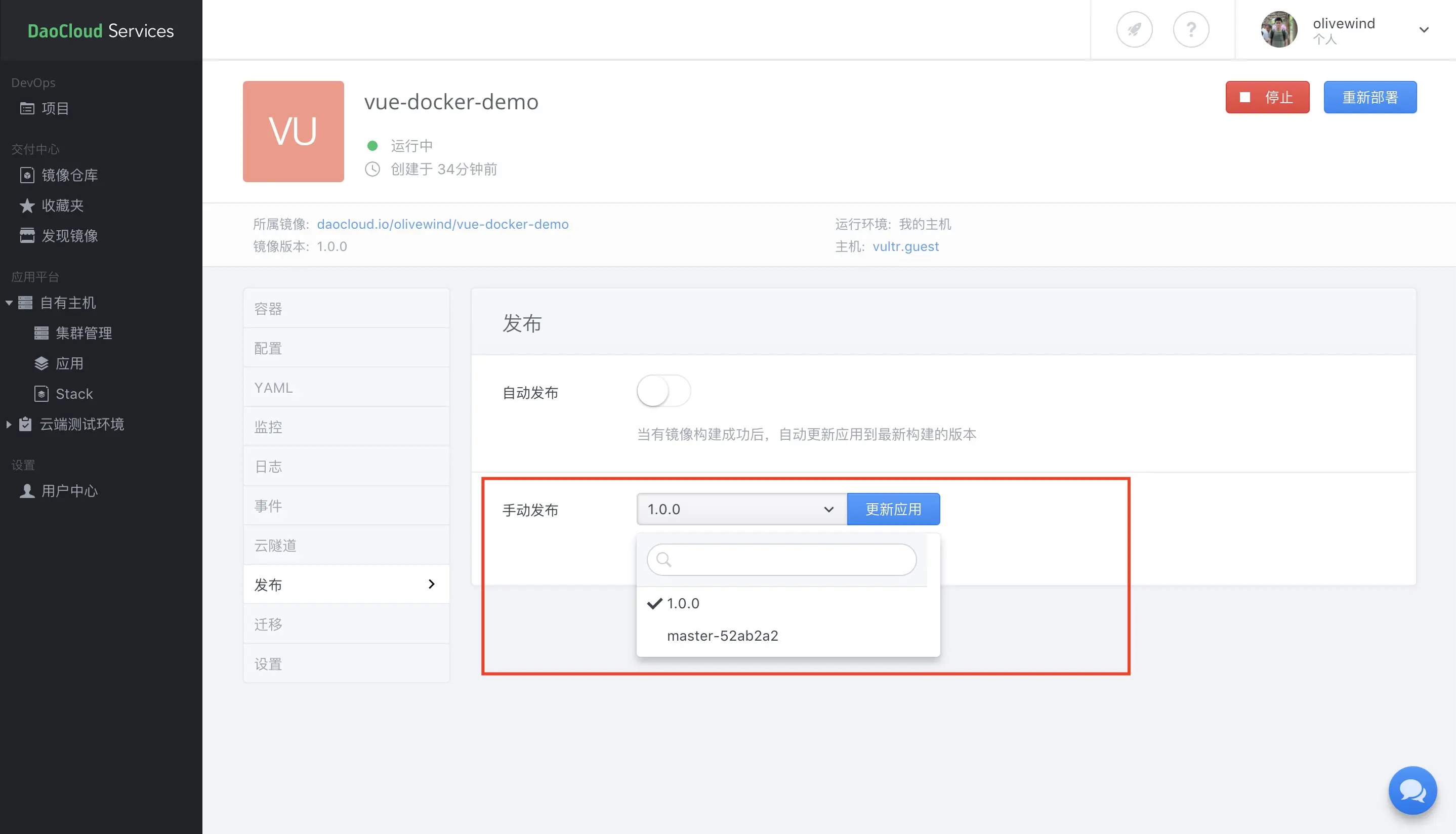Switch to the 配置 tab
This screenshot has height=834, width=1456.
(347, 348)
